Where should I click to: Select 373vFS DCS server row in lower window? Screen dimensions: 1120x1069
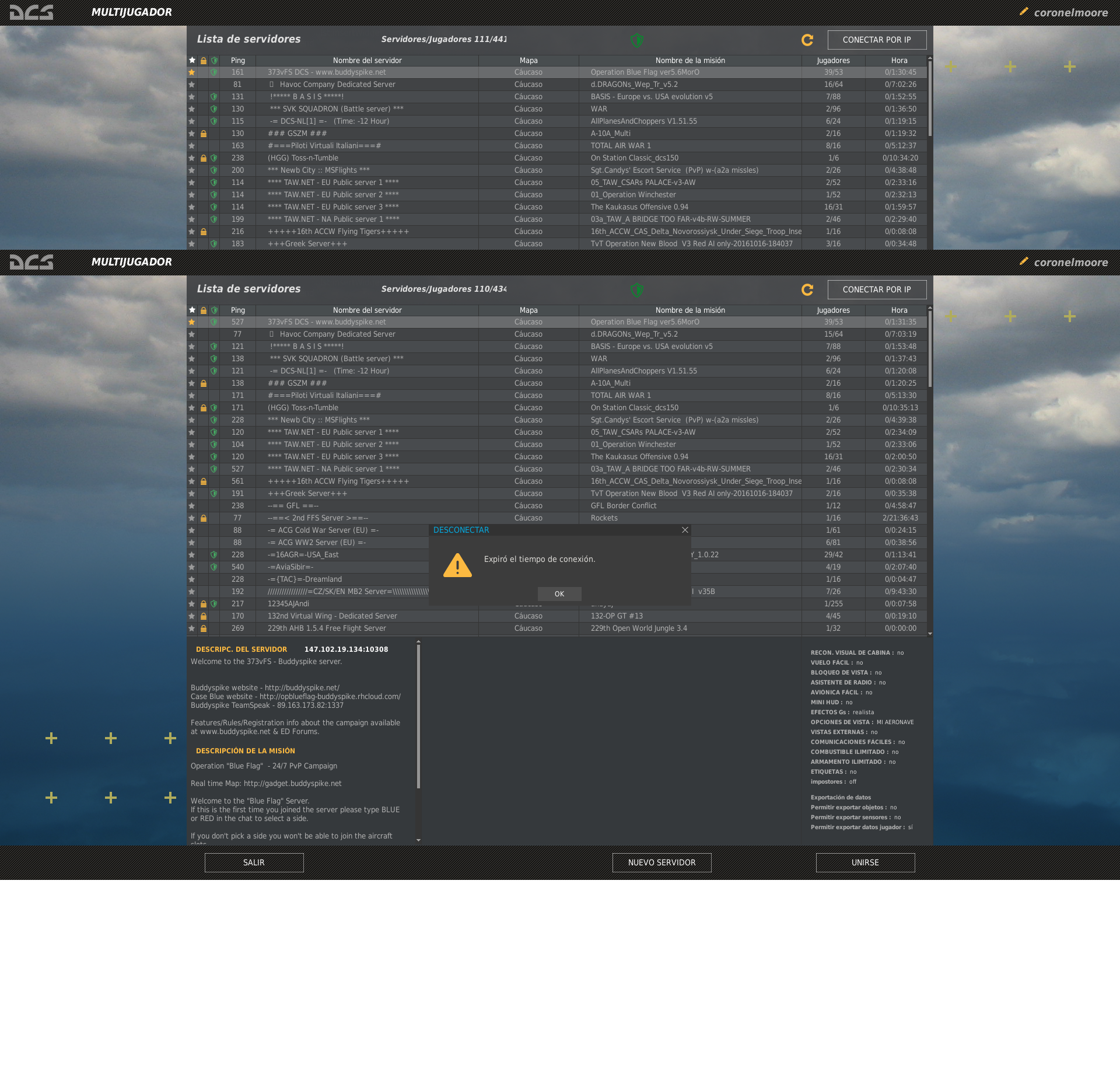point(556,322)
